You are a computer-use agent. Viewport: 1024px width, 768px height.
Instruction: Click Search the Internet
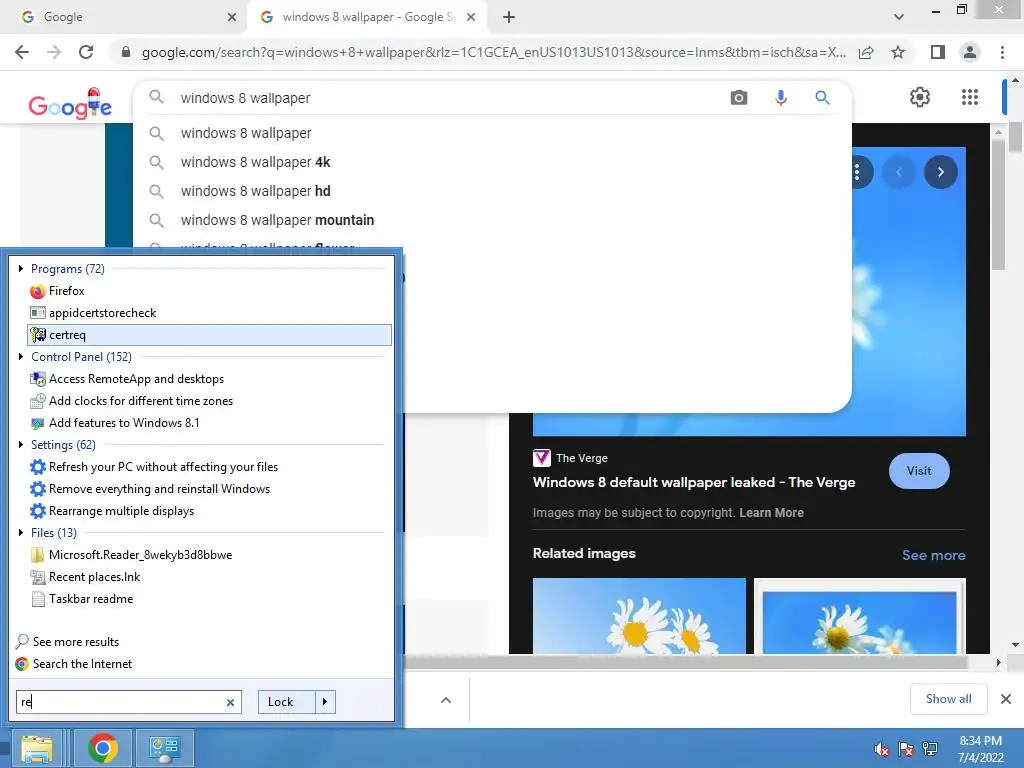pyautogui.click(x=82, y=664)
